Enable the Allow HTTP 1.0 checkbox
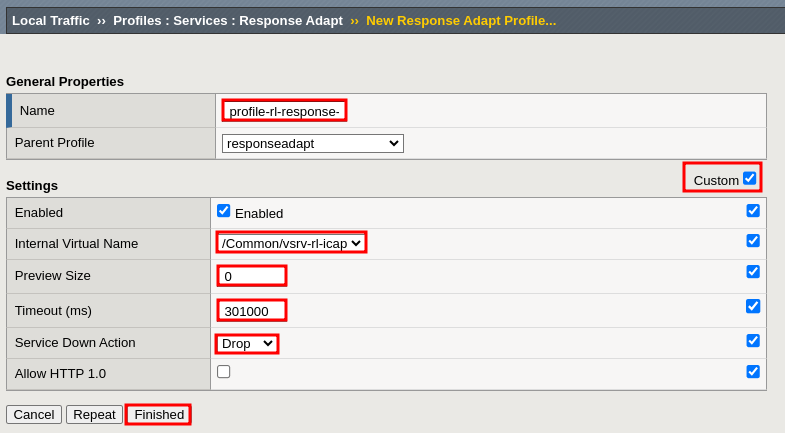This screenshot has width=785, height=433. pos(224,372)
